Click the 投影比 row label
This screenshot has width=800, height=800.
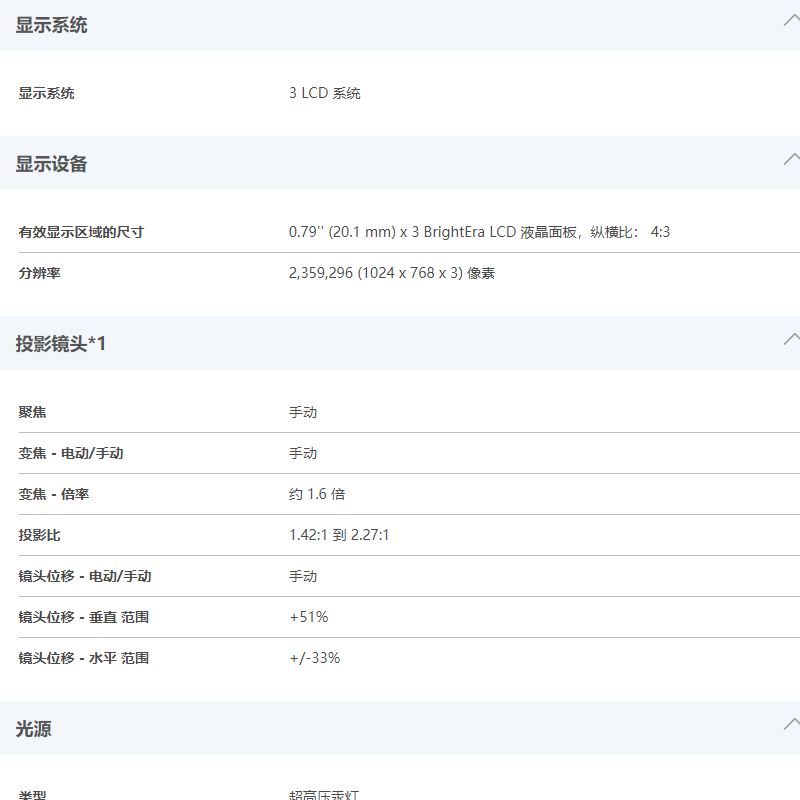point(39,535)
